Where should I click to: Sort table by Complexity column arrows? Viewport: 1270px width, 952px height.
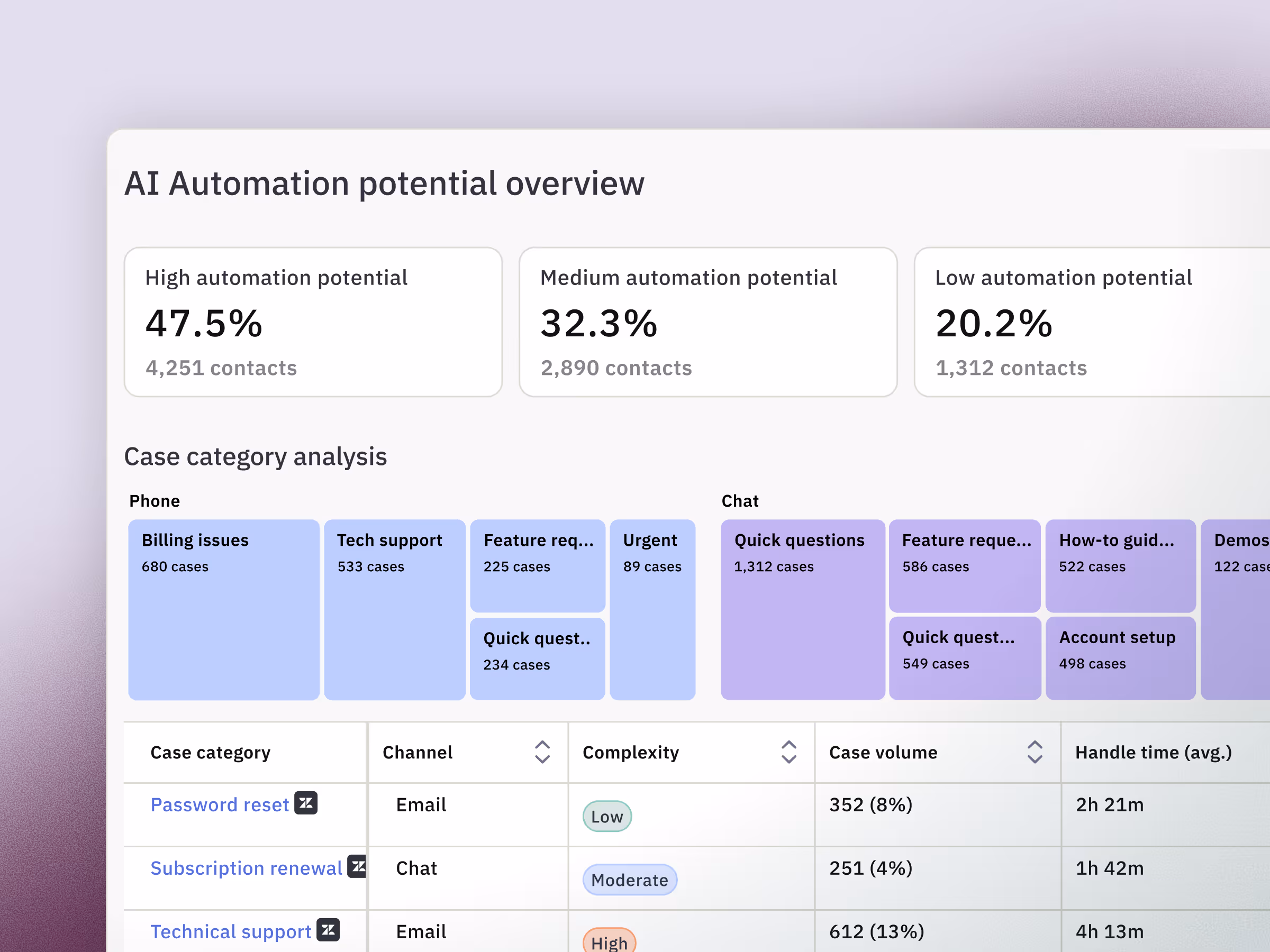[788, 752]
